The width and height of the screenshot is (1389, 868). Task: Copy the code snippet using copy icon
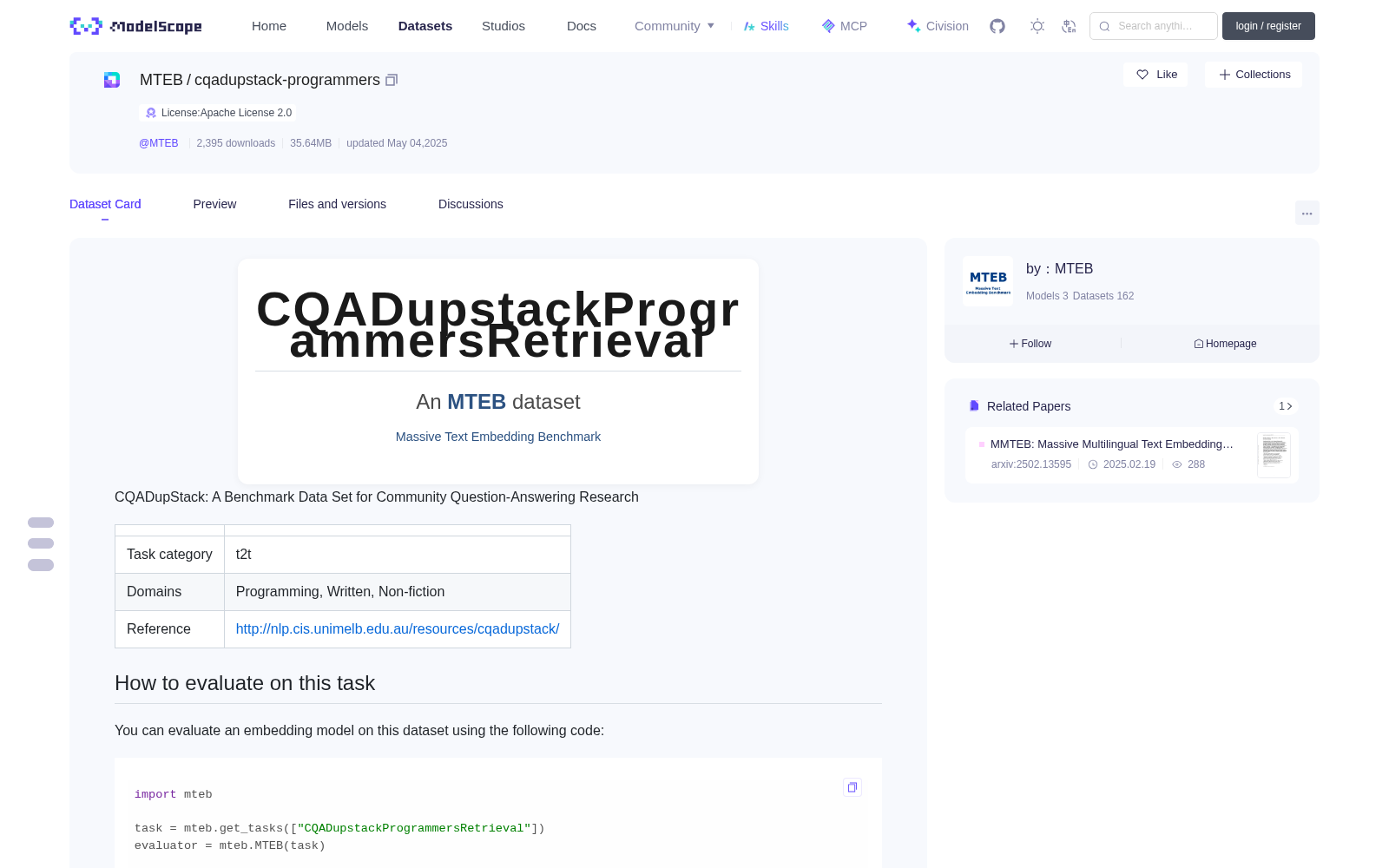(852, 787)
